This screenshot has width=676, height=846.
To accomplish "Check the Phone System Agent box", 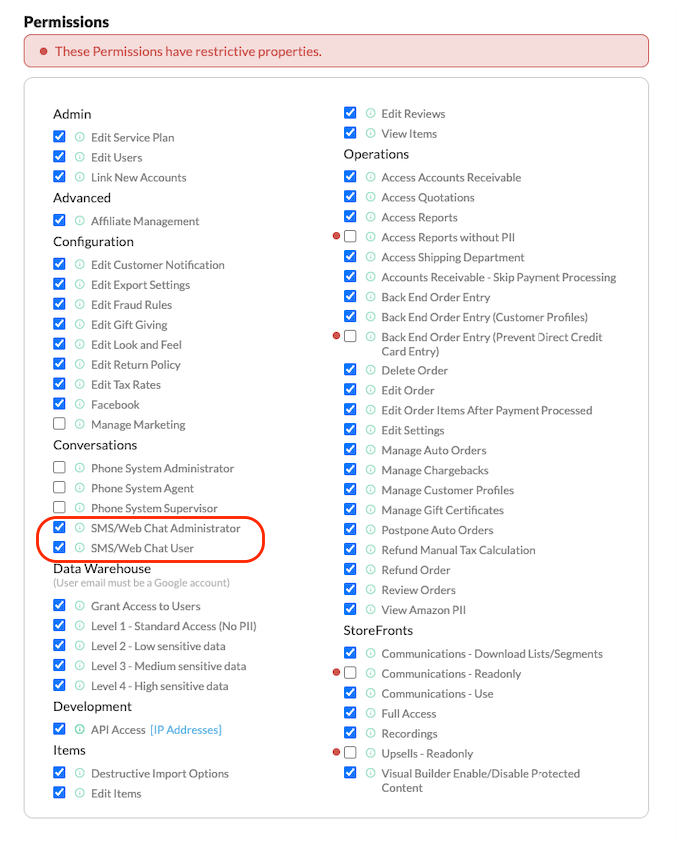I will pos(59,487).
